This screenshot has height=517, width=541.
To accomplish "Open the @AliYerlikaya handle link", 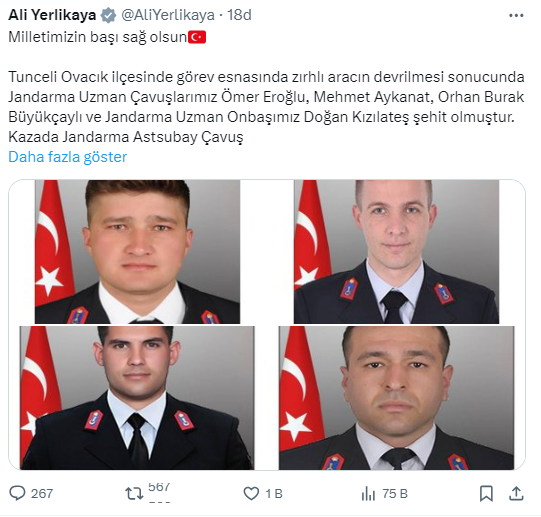I will pos(168,15).
